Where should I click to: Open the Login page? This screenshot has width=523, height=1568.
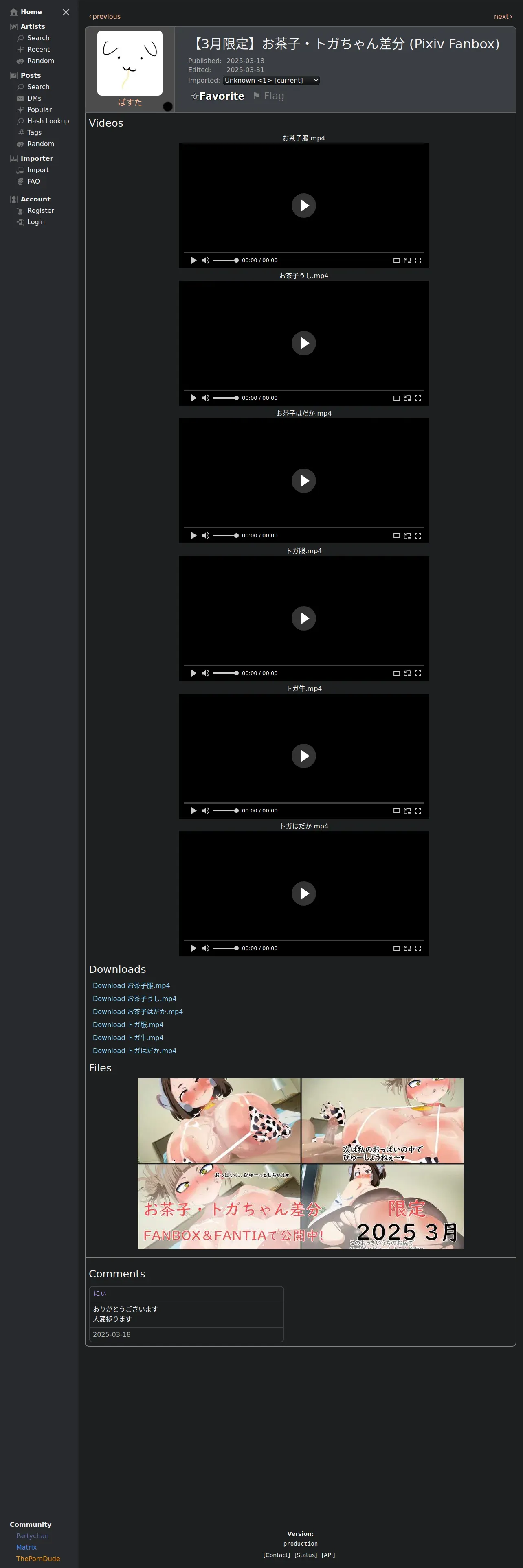click(31, 222)
